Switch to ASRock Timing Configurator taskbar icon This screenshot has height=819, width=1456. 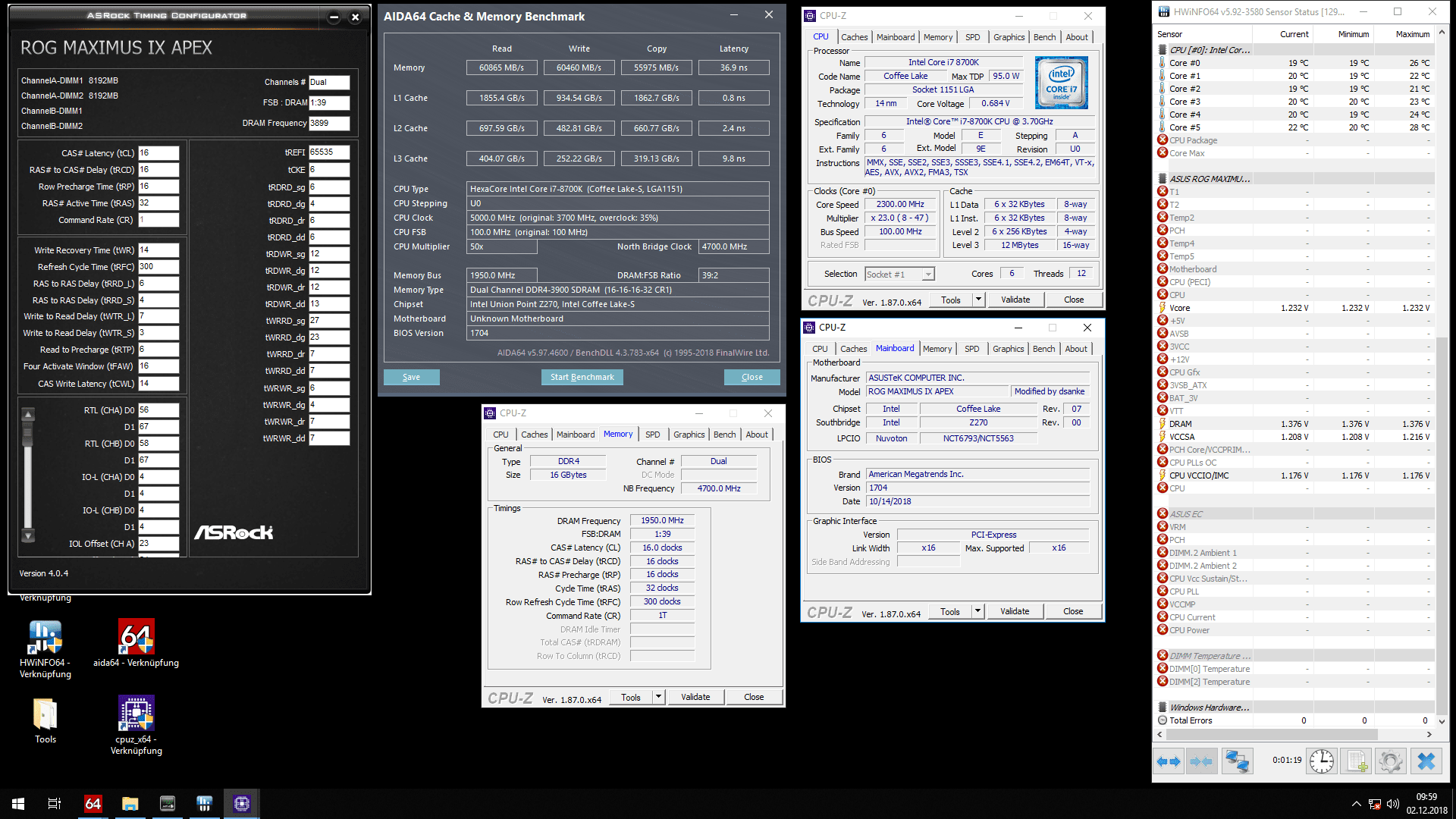click(167, 804)
